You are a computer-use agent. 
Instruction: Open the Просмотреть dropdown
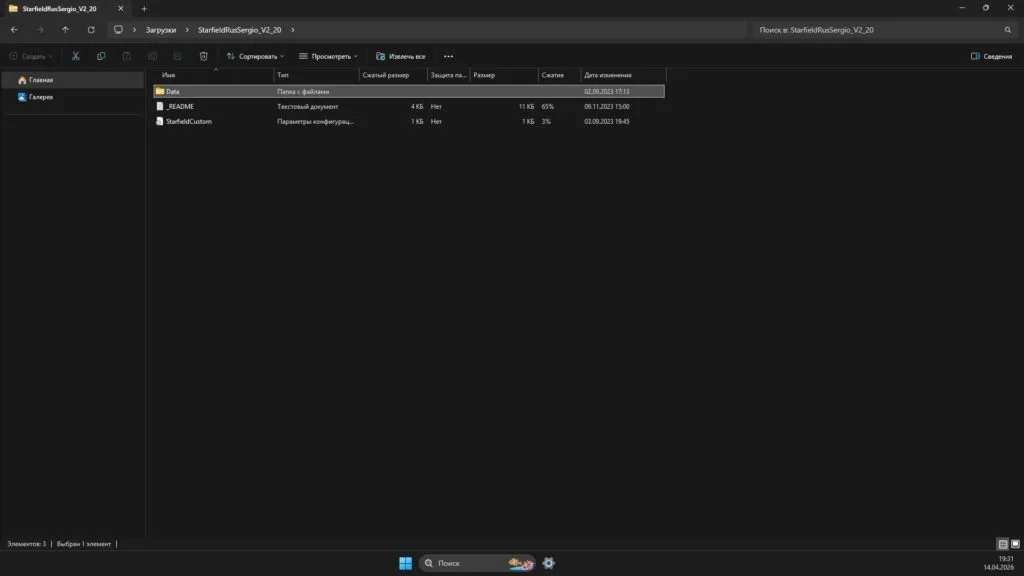click(328, 56)
